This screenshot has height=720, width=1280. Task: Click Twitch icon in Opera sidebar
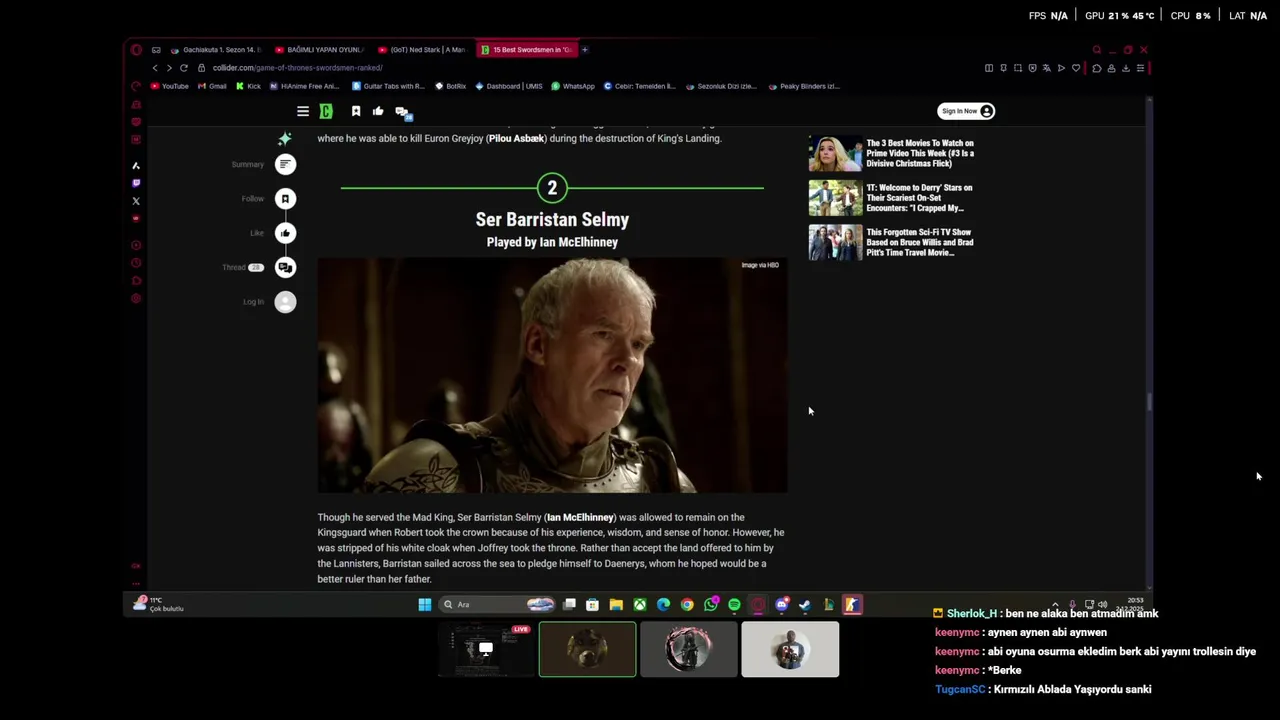click(136, 183)
